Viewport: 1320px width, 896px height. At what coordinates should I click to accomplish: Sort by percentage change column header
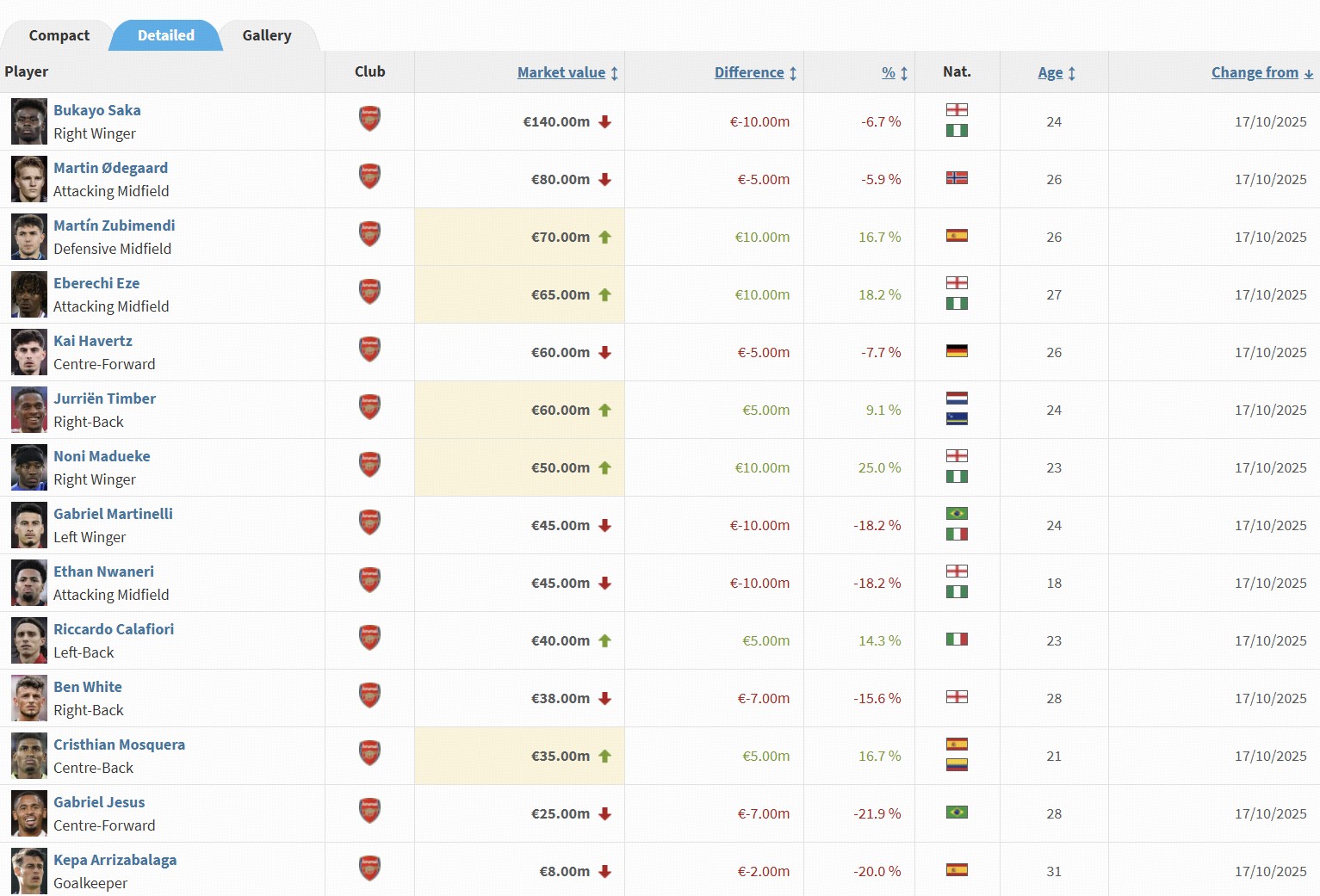click(x=888, y=72)
